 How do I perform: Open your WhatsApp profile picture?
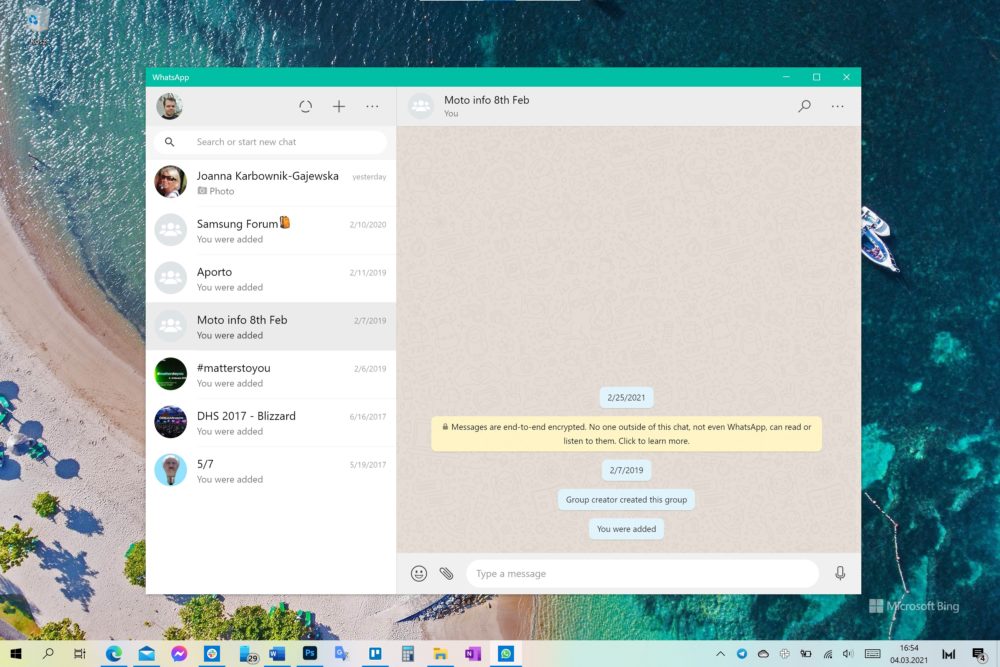click(170, 106)
